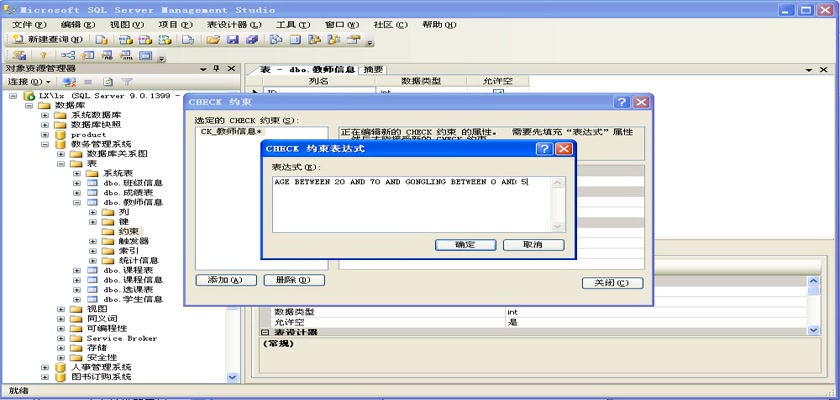840x400 pixels.
Task: Click the Summary page toolbar icon
Action: [295, 40]
